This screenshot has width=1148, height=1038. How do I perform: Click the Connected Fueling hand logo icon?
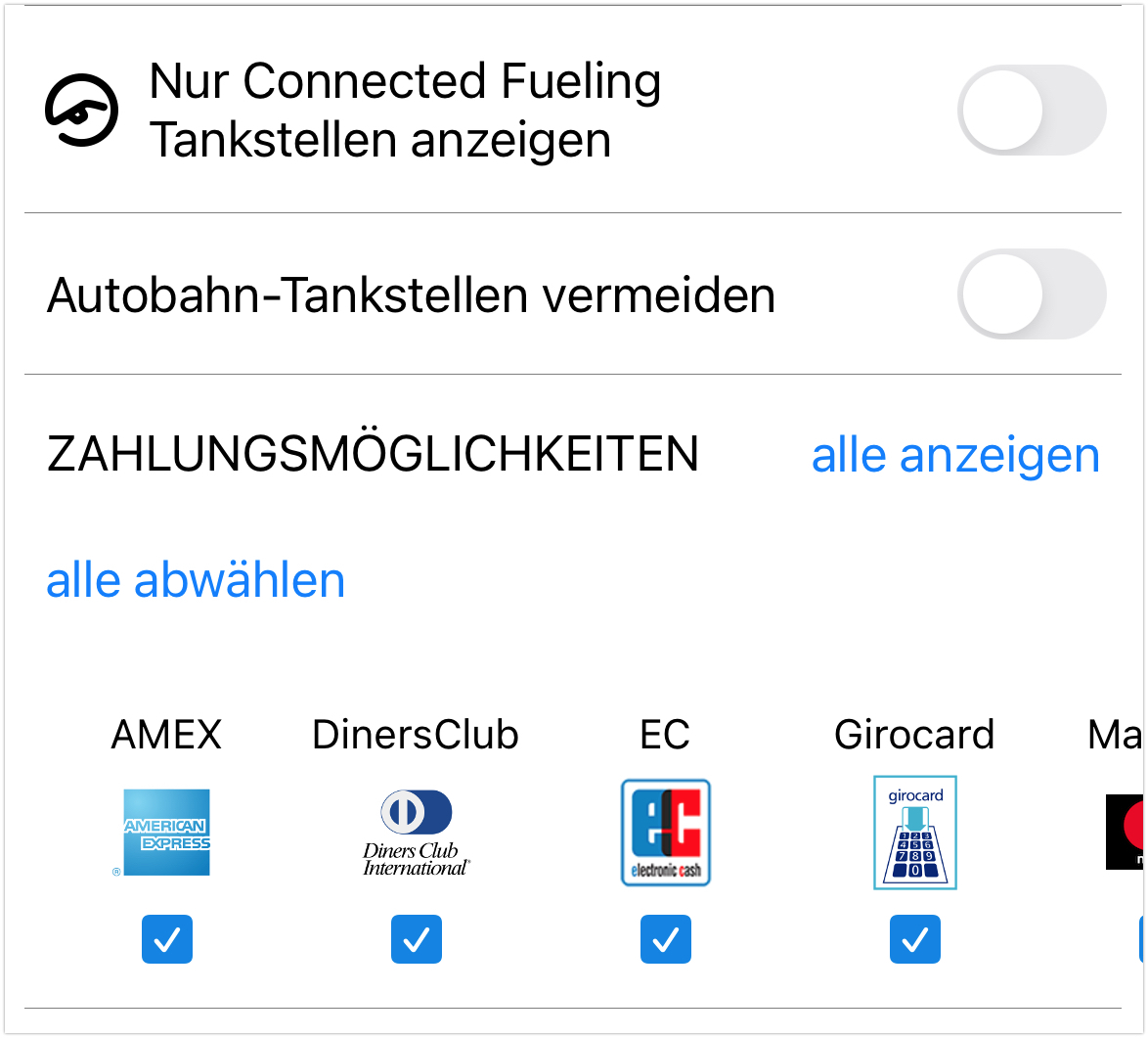[82, 110]
